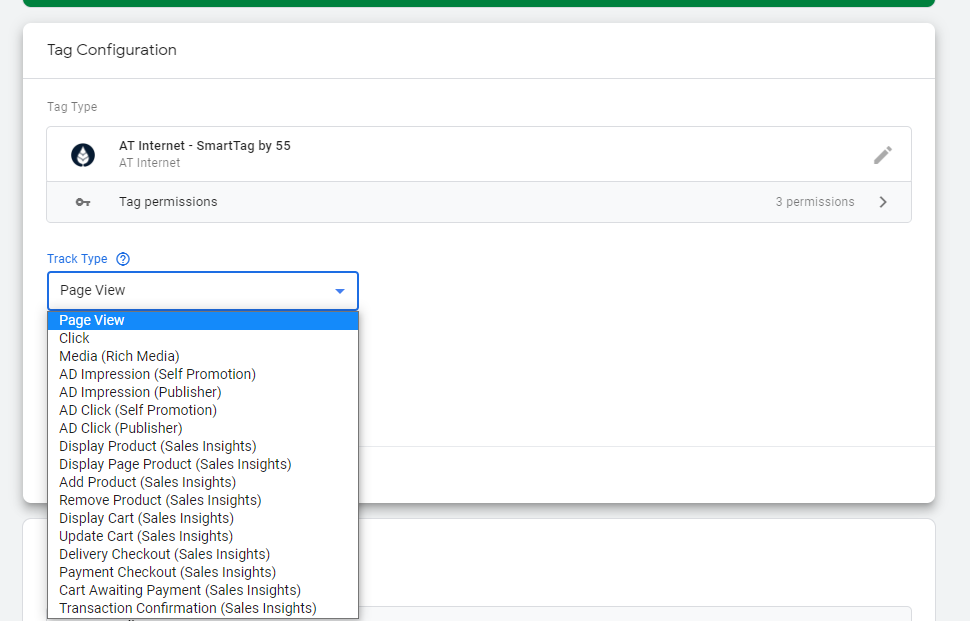The height and width of the screenshot is (621, 970).
Task: Open the Track Type help question icon
Action: pos(123,259)
